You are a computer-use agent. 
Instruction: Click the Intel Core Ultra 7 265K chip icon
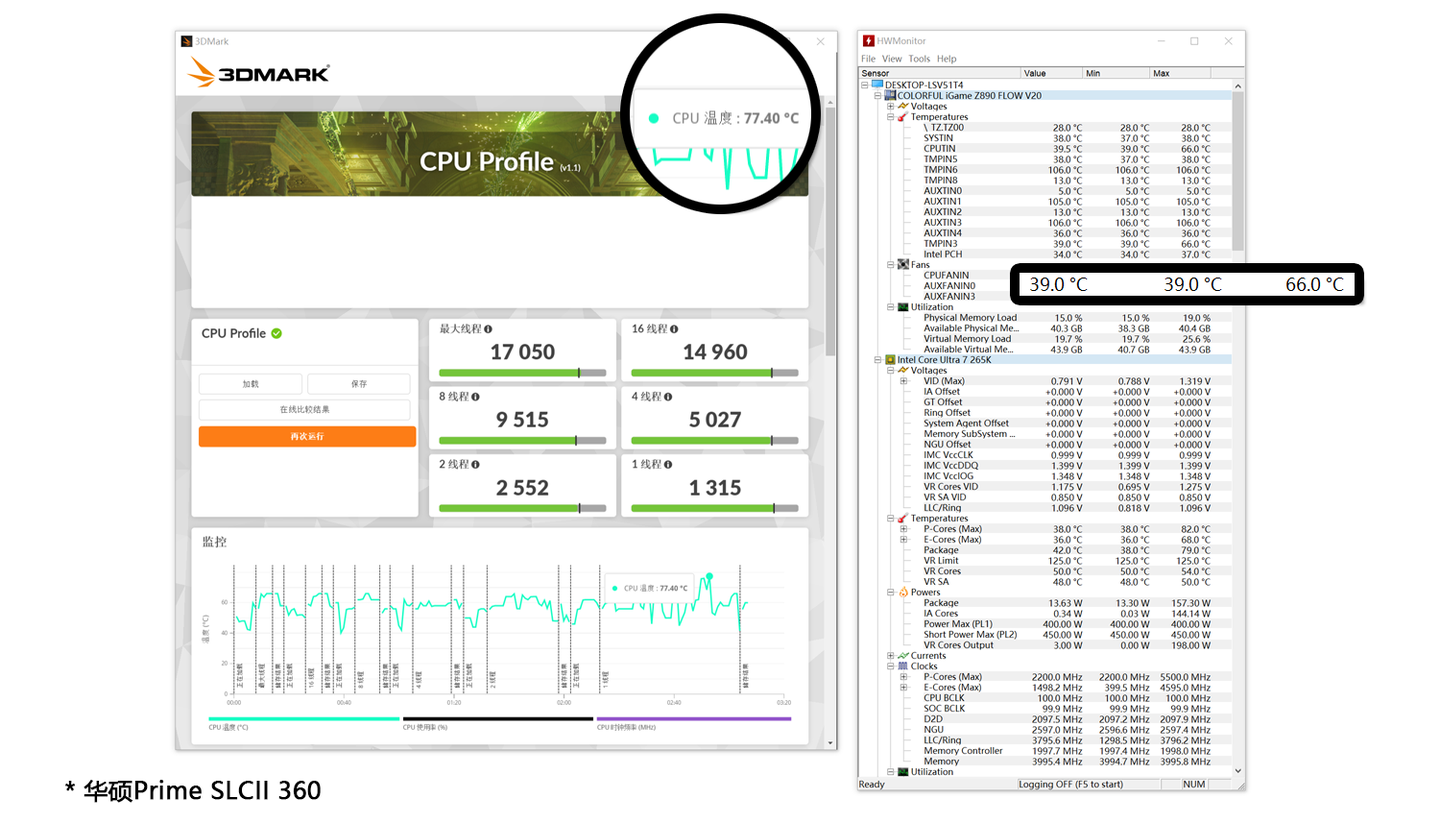pos(888,359)
